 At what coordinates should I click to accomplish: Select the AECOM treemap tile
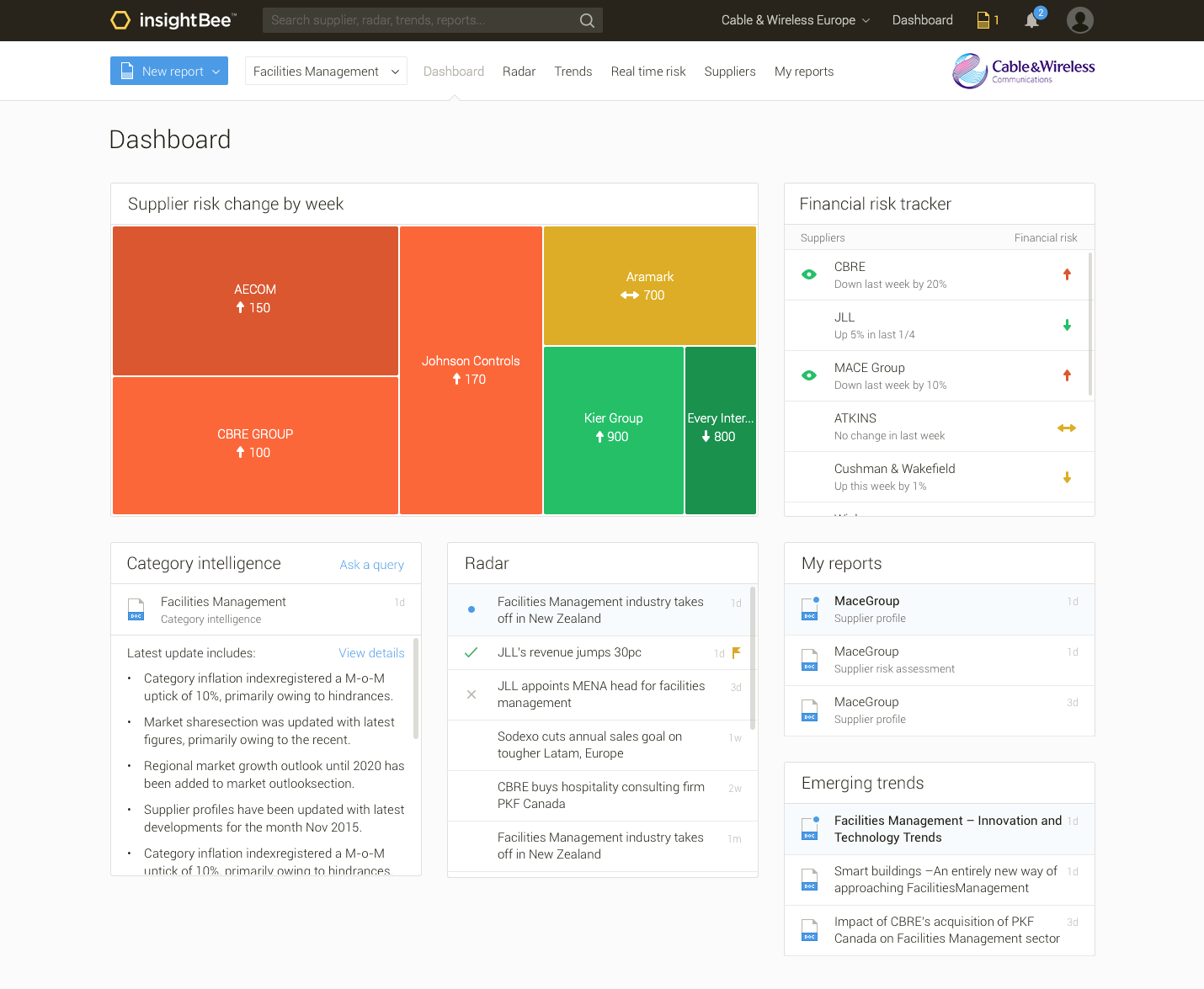(x=255, y=300)
